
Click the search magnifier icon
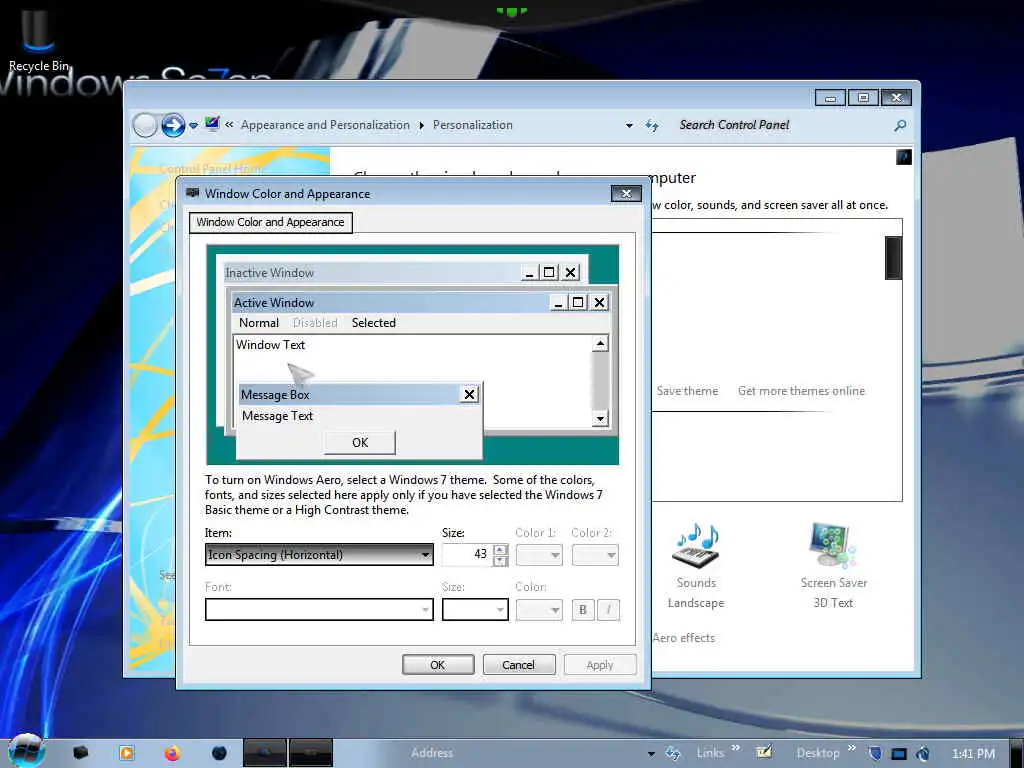pyautogui.click(x=900, y=125)
